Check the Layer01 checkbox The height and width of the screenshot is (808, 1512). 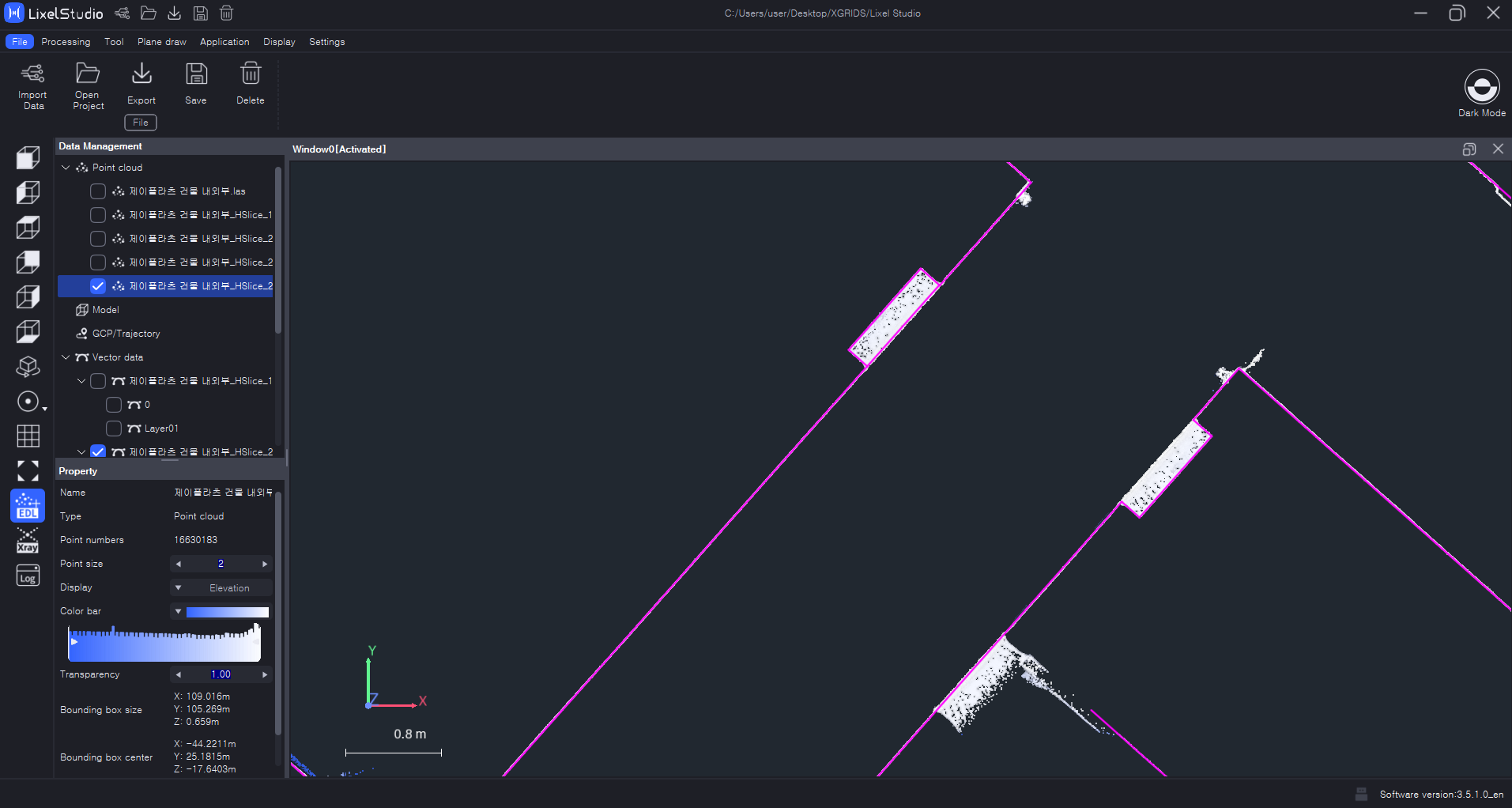tap(114, 429)
